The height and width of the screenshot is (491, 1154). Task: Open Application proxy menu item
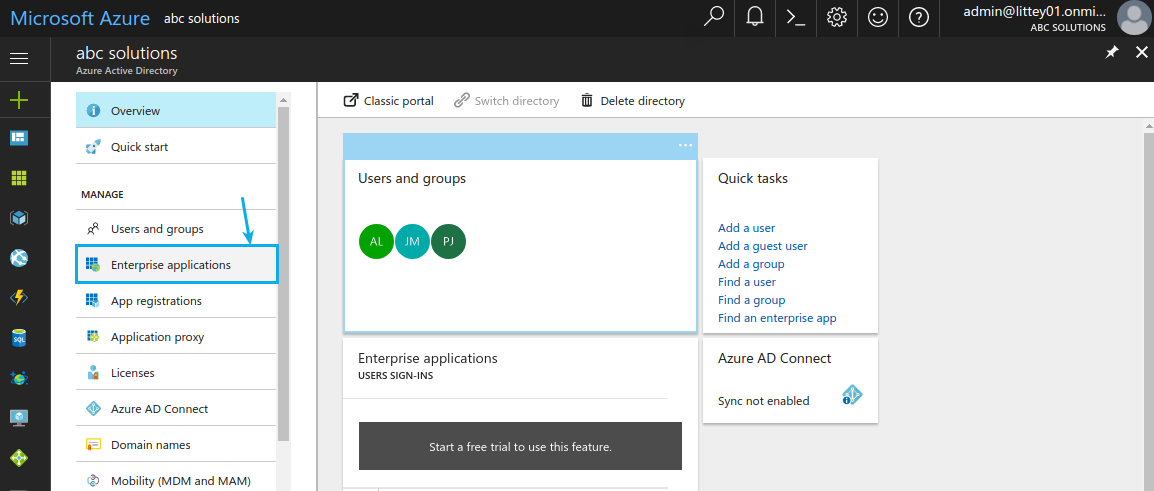click(x=176, y=336)
